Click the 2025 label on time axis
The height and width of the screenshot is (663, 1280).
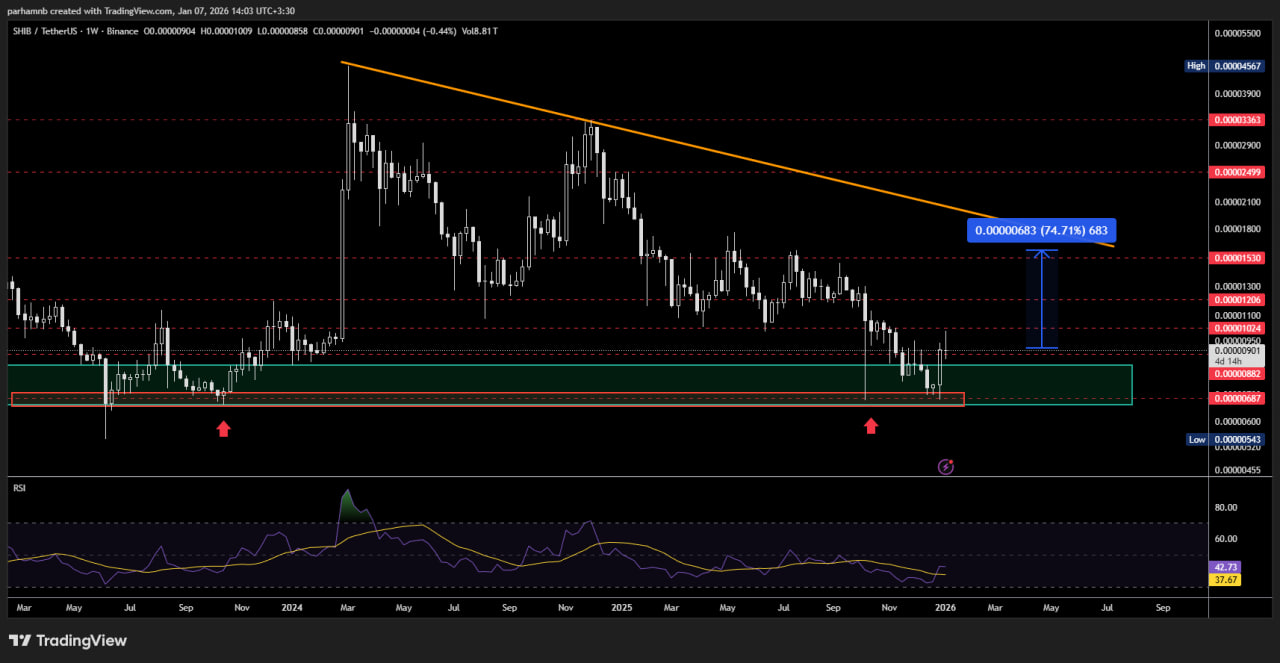coord(621,607)
